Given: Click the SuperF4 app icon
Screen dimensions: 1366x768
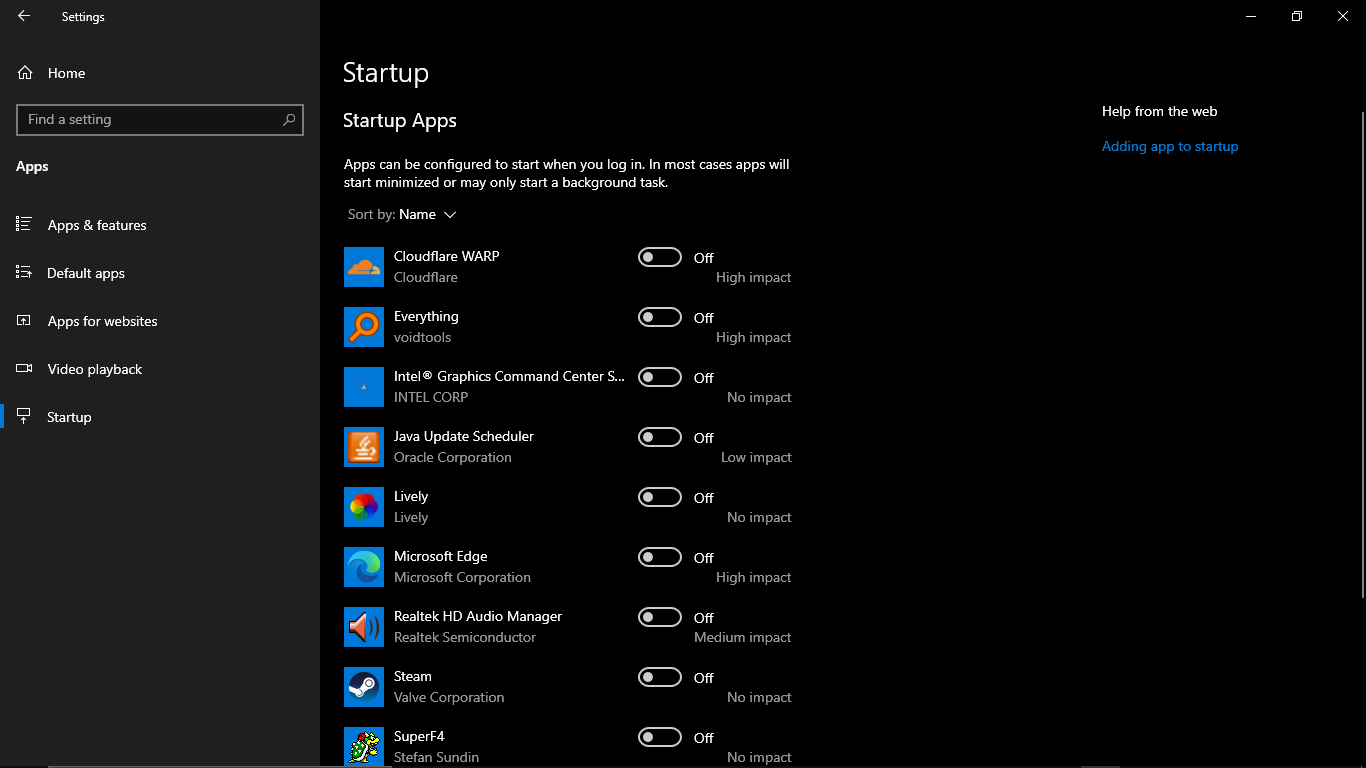Looking at the screenshot, I should [364, 747].
